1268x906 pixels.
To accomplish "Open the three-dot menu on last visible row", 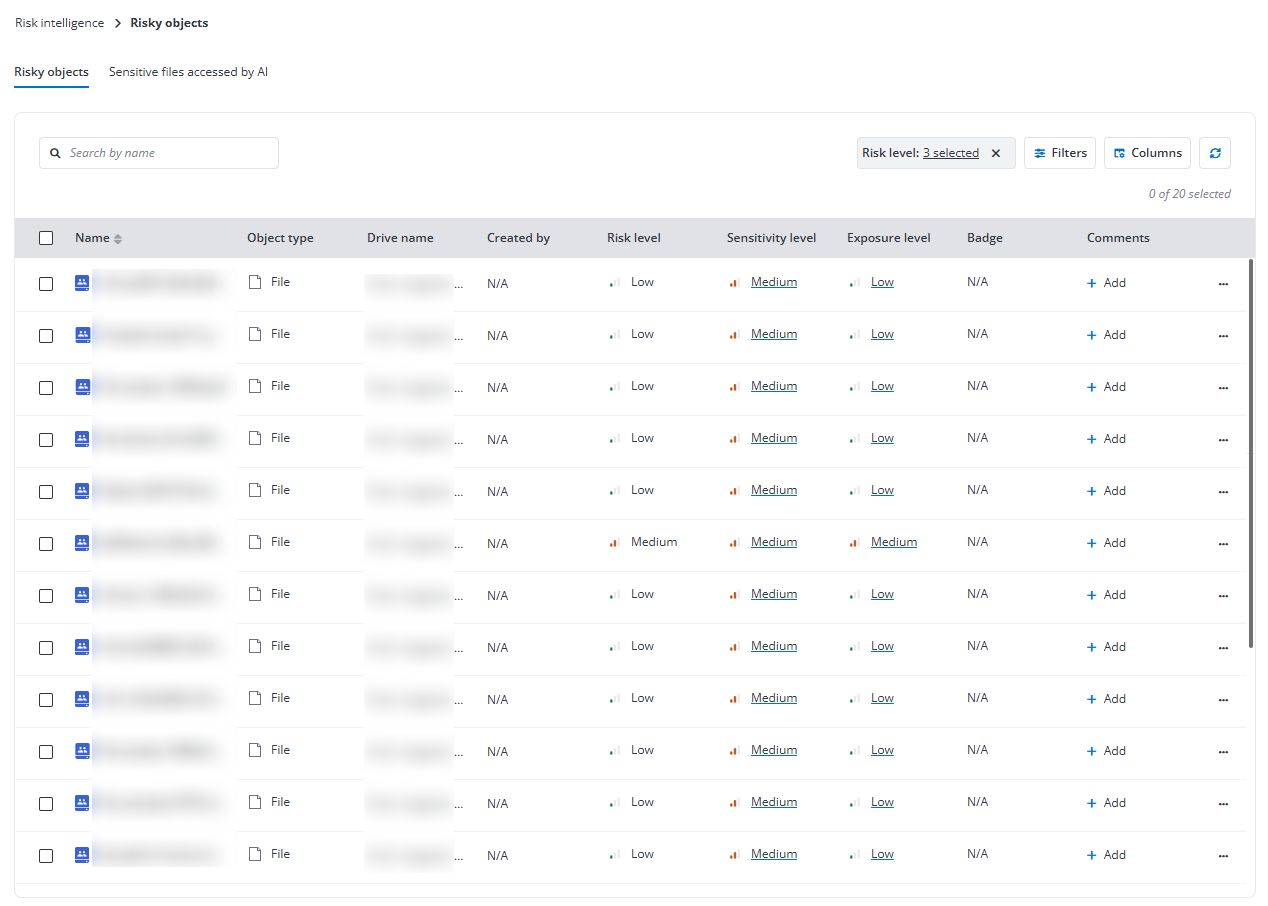I will [1223, 856].
